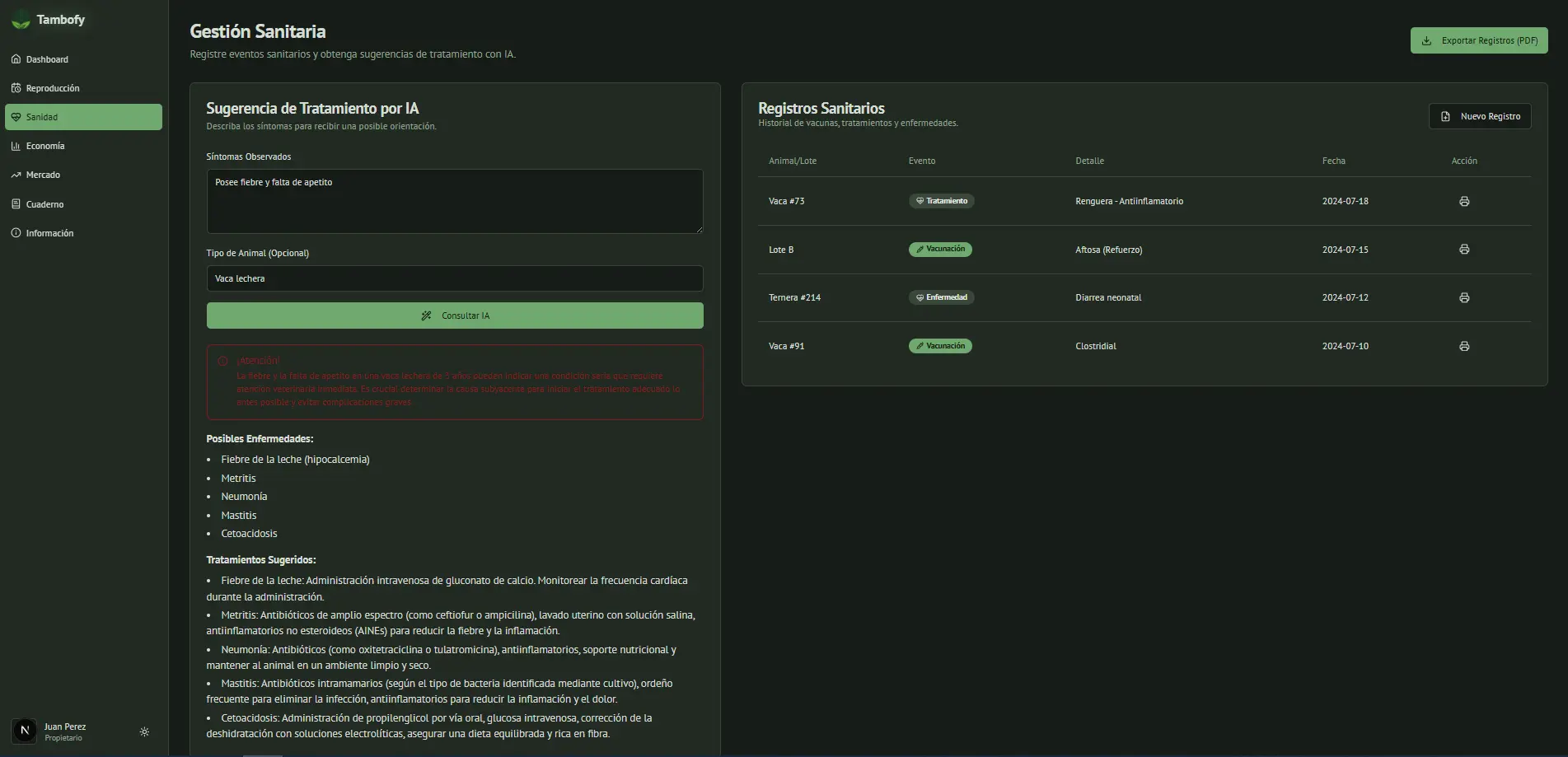Print the Lote B vaccination record

pyautogui.click(x=1464, y=249)
